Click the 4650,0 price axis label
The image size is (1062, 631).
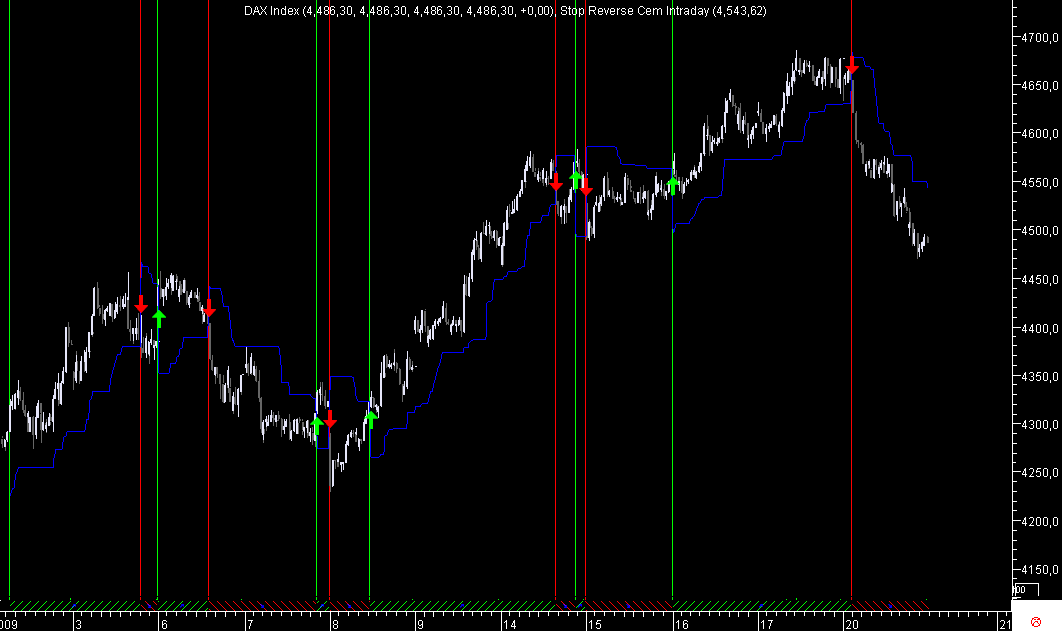1039,86
